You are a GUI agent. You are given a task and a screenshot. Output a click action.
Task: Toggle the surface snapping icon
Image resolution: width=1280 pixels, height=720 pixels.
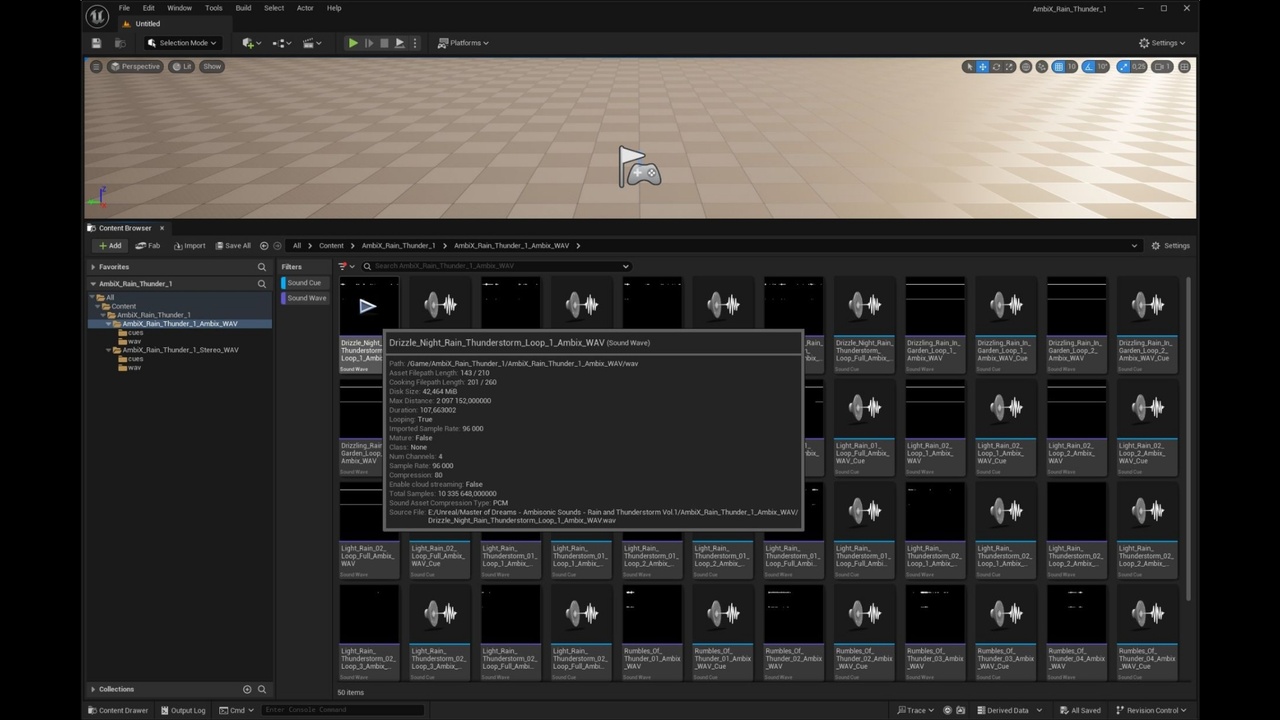(1042, 67)
